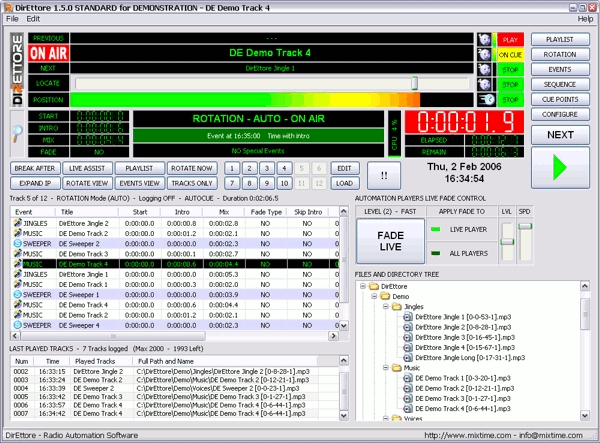The image size is (600, 443).
Task: Click the LOCATE position slider thumb
Action: (414, 84)
